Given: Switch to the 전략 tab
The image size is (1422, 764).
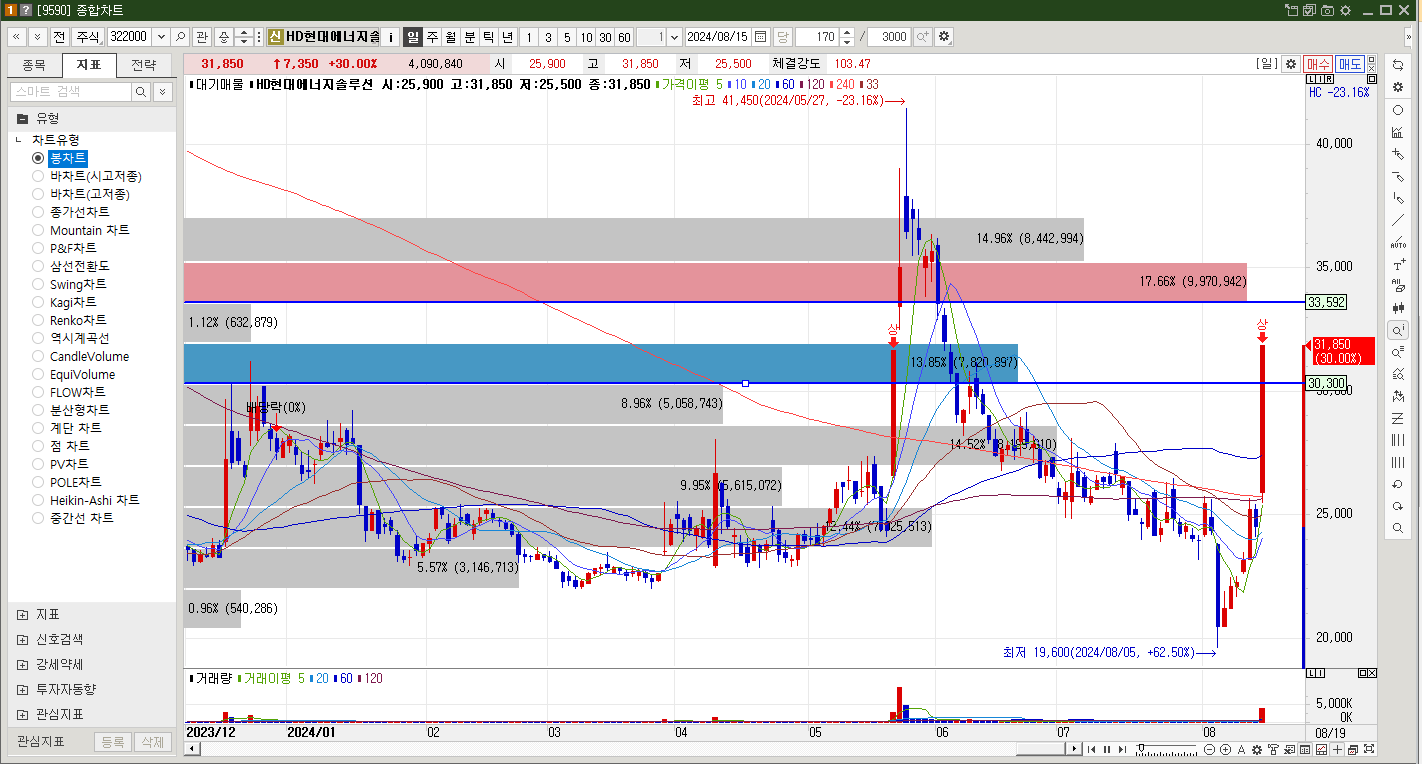Looking at the screenshot, I should point(144,65).
